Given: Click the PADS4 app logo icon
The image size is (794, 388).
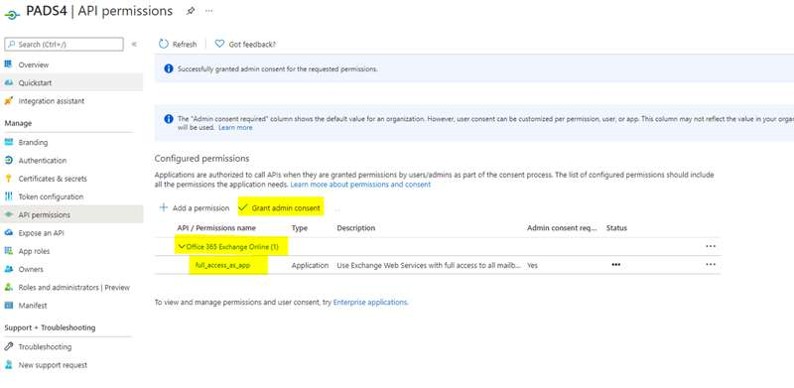Looking at the screenshot, I should (x=12, y=15).
